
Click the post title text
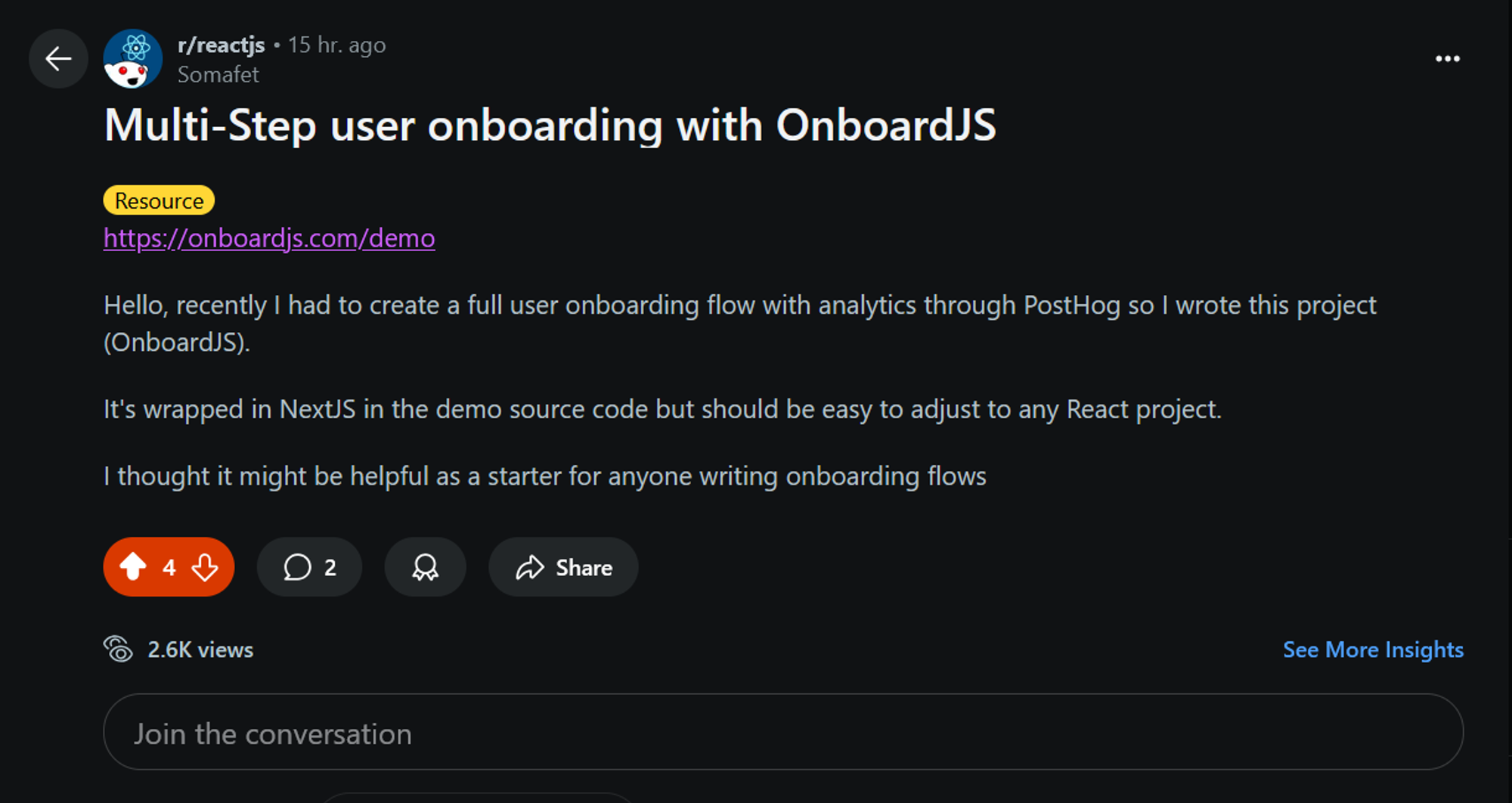coord(550,126)
